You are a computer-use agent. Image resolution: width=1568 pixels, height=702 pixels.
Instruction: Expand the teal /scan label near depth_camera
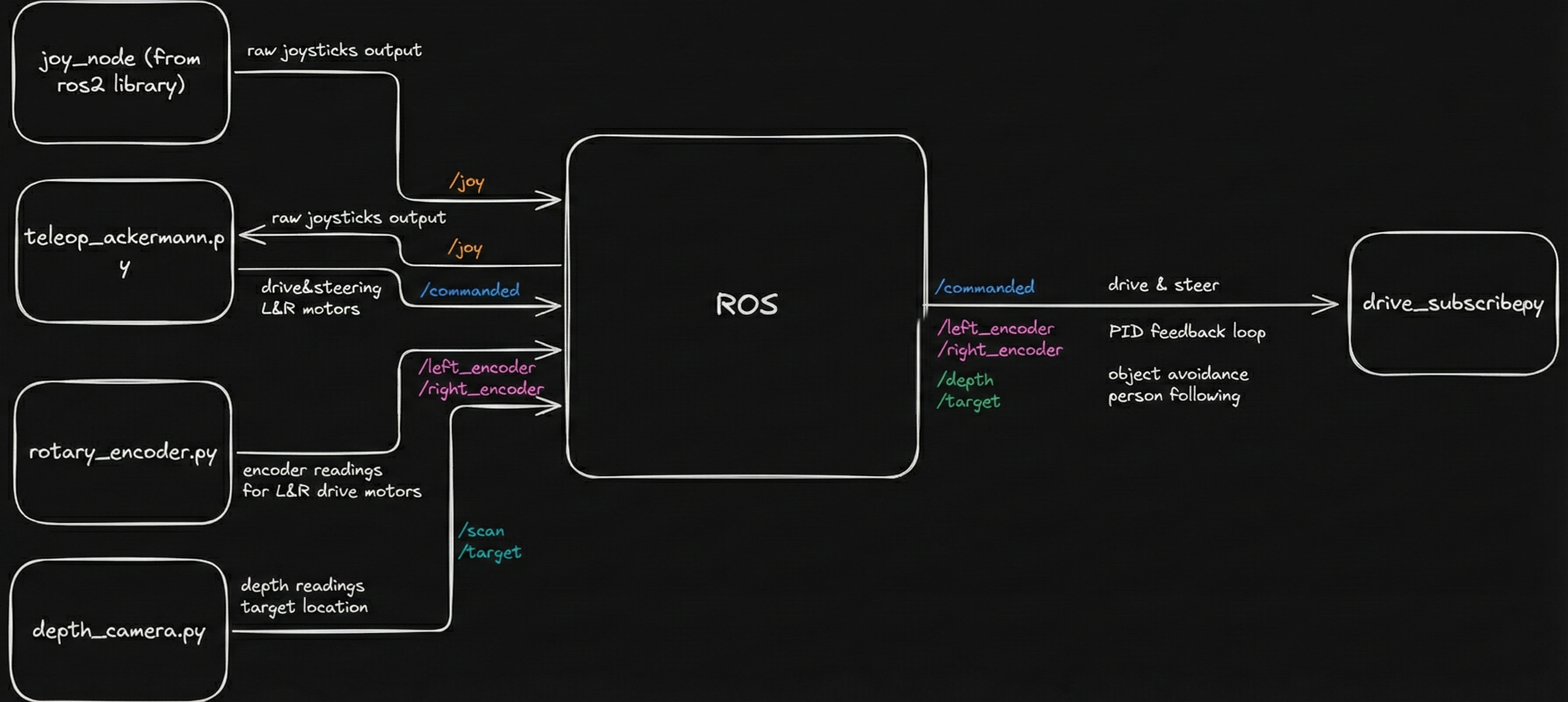481,531
